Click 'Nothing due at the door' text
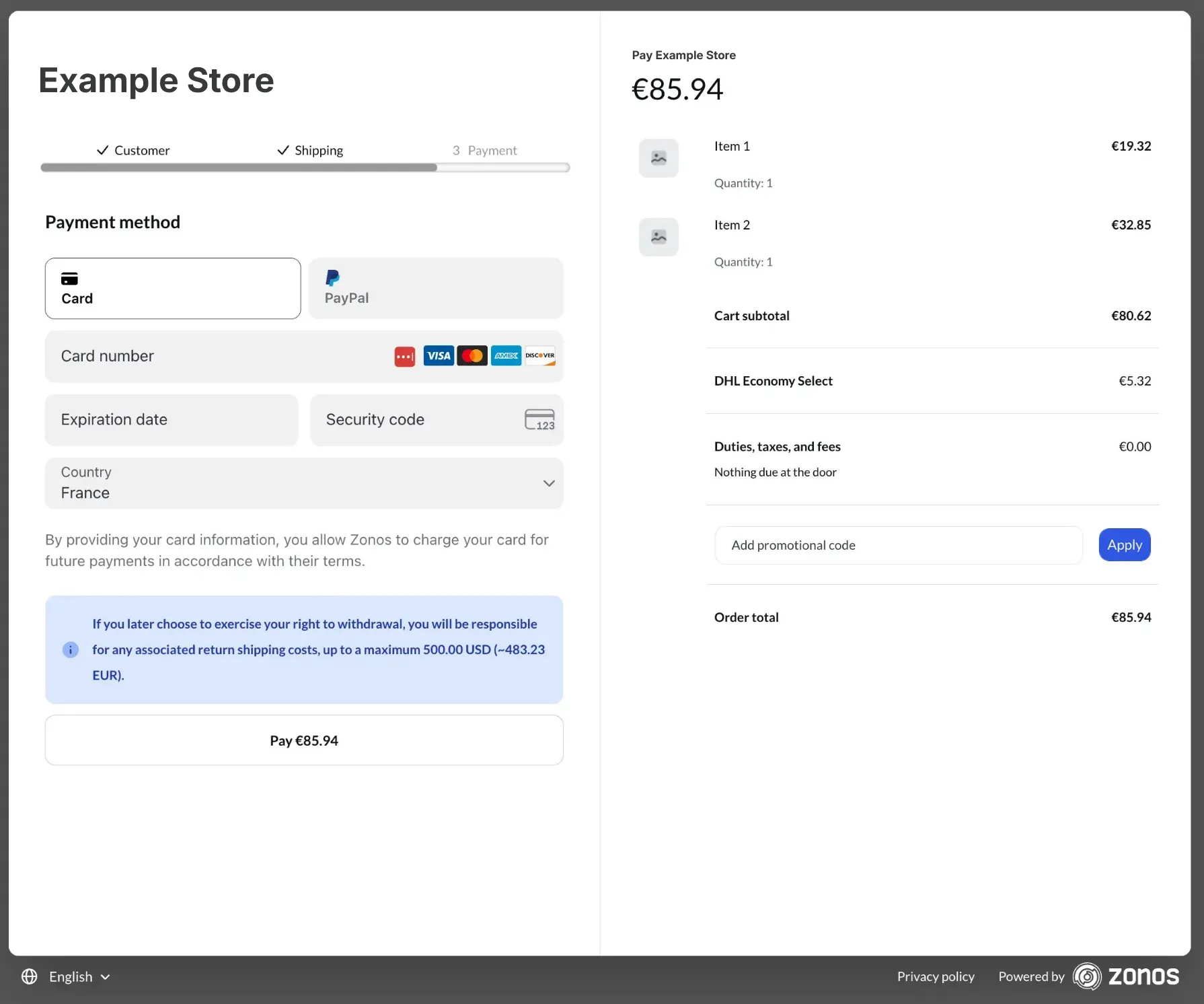The width and height of the screenshot is (1204, 1004). coord(776,472)
